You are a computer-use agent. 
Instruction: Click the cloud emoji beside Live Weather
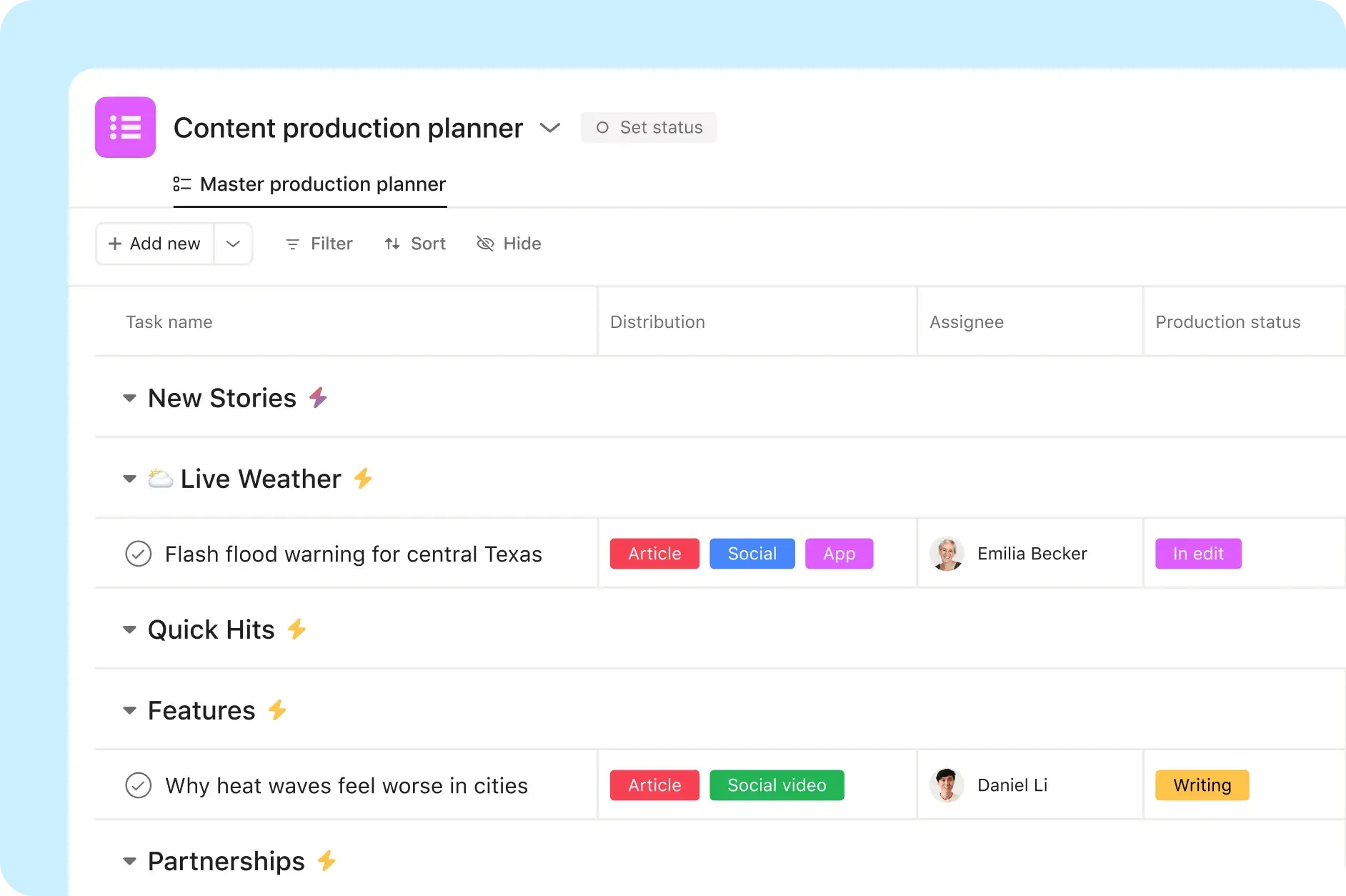pos(160,479)
